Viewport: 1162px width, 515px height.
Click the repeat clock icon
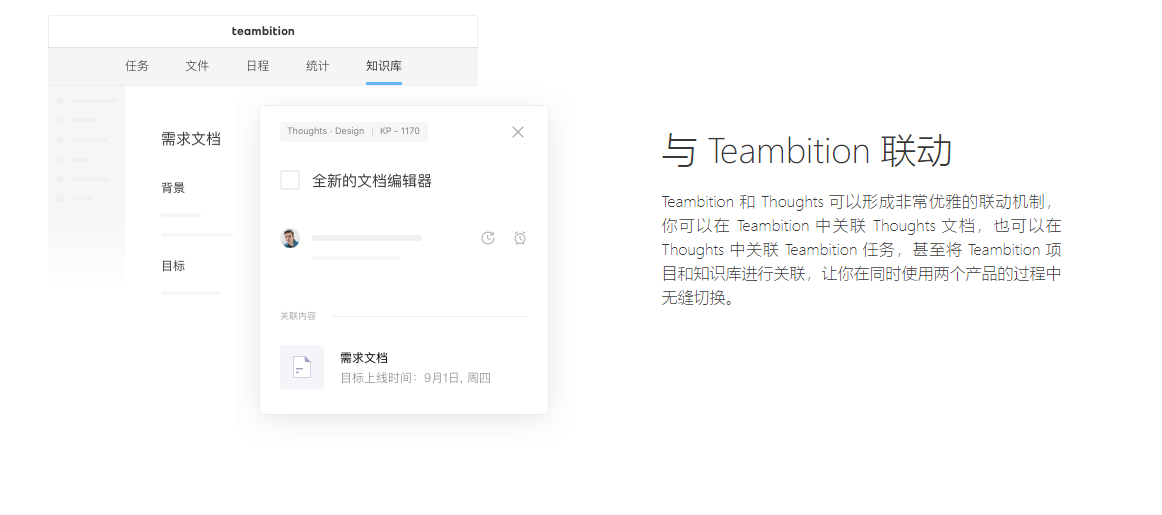(x=488, y=238)
